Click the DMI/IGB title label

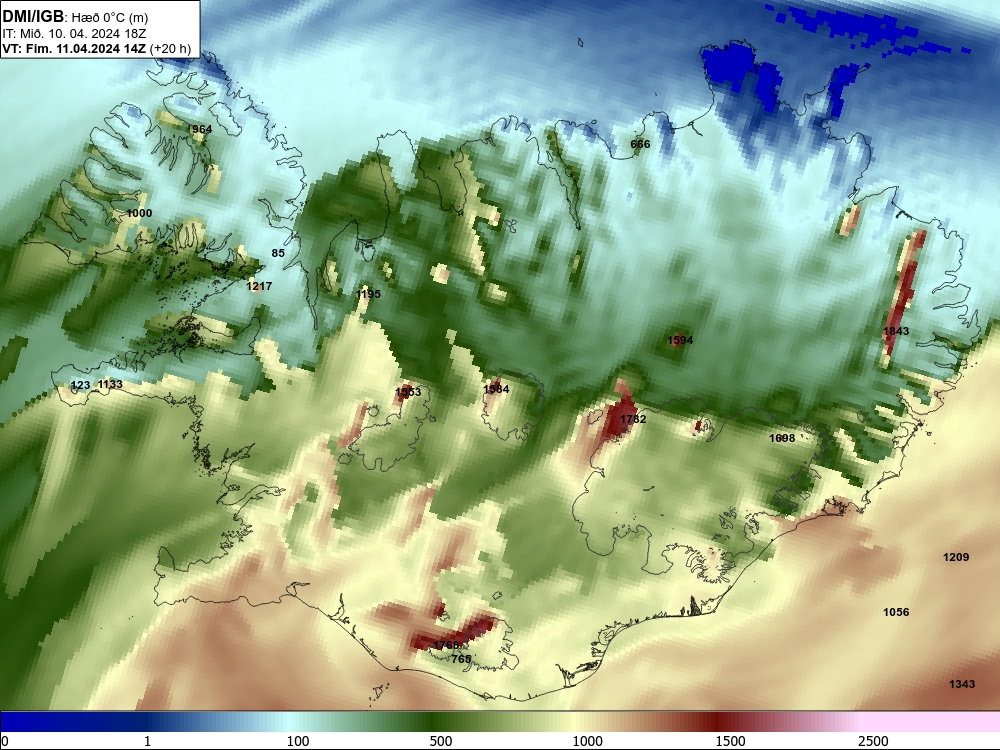(33, 17)
